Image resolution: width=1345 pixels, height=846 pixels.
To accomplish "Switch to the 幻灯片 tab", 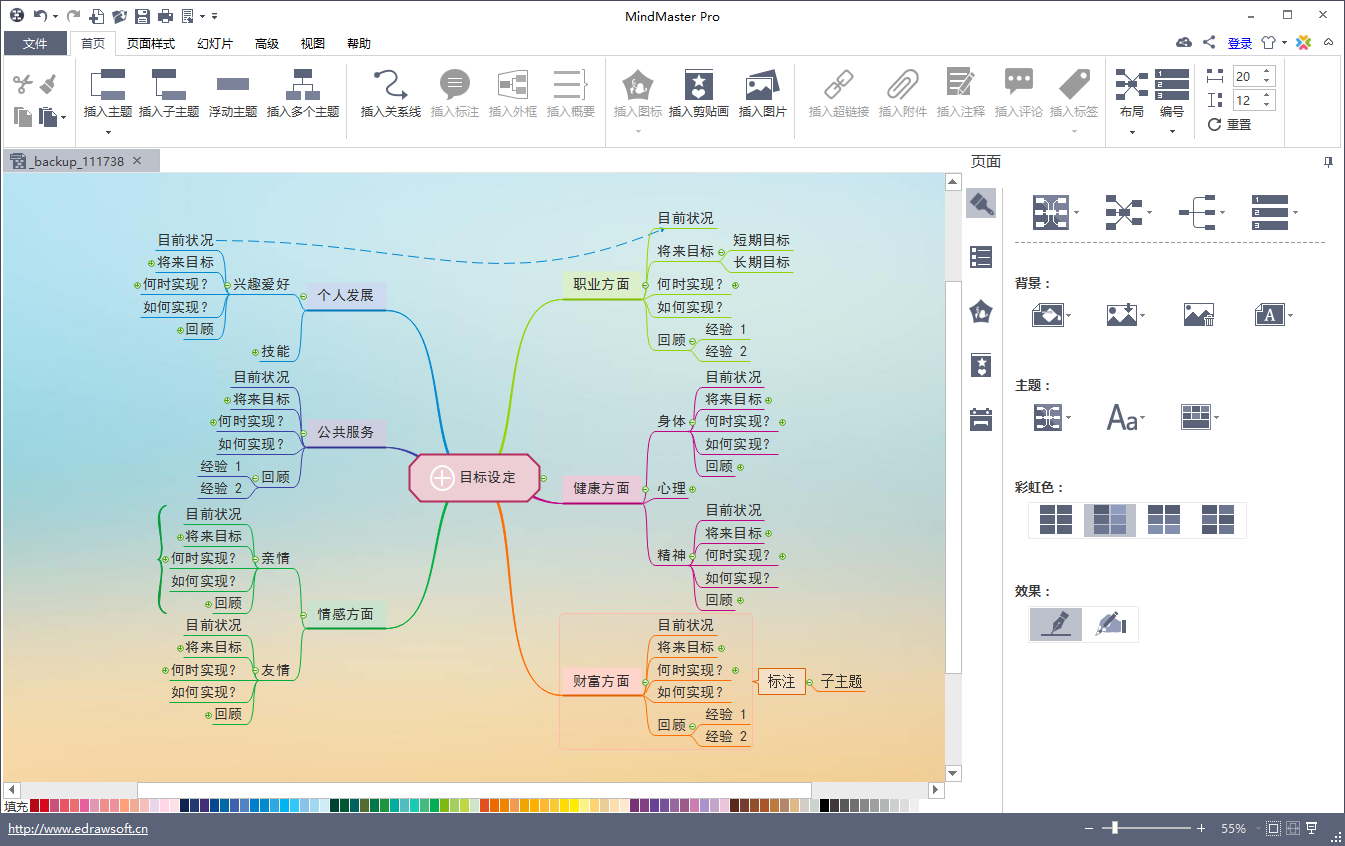I will point(215,43).
